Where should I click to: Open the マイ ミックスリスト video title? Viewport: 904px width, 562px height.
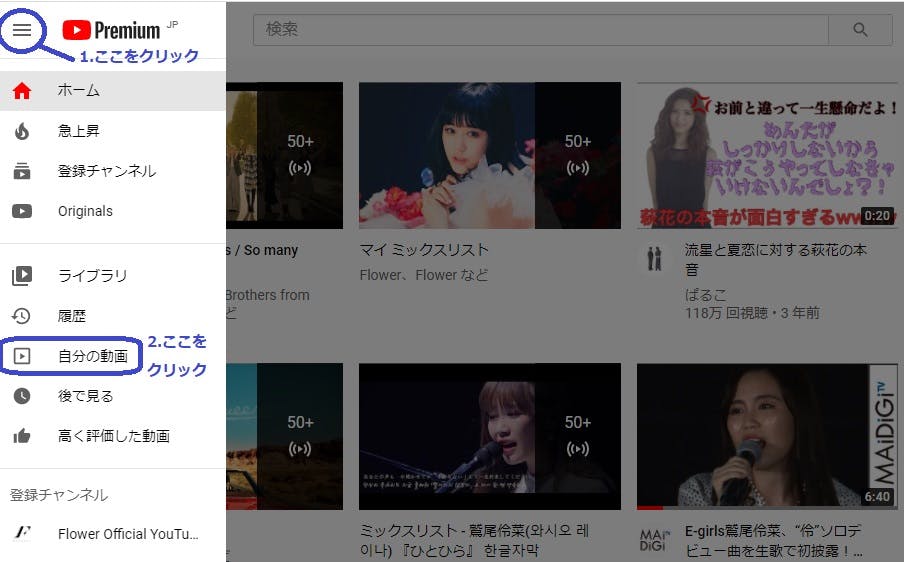coord(424,250)
